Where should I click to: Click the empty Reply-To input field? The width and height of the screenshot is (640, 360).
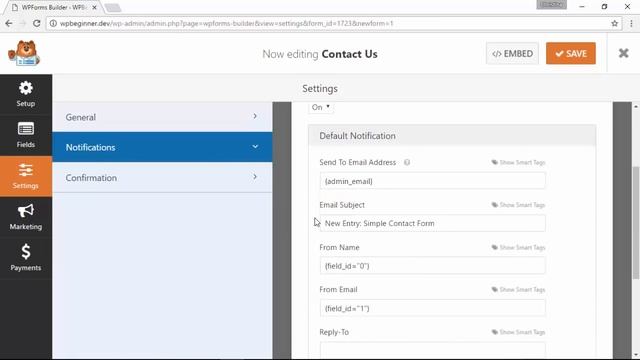point(432,350)
